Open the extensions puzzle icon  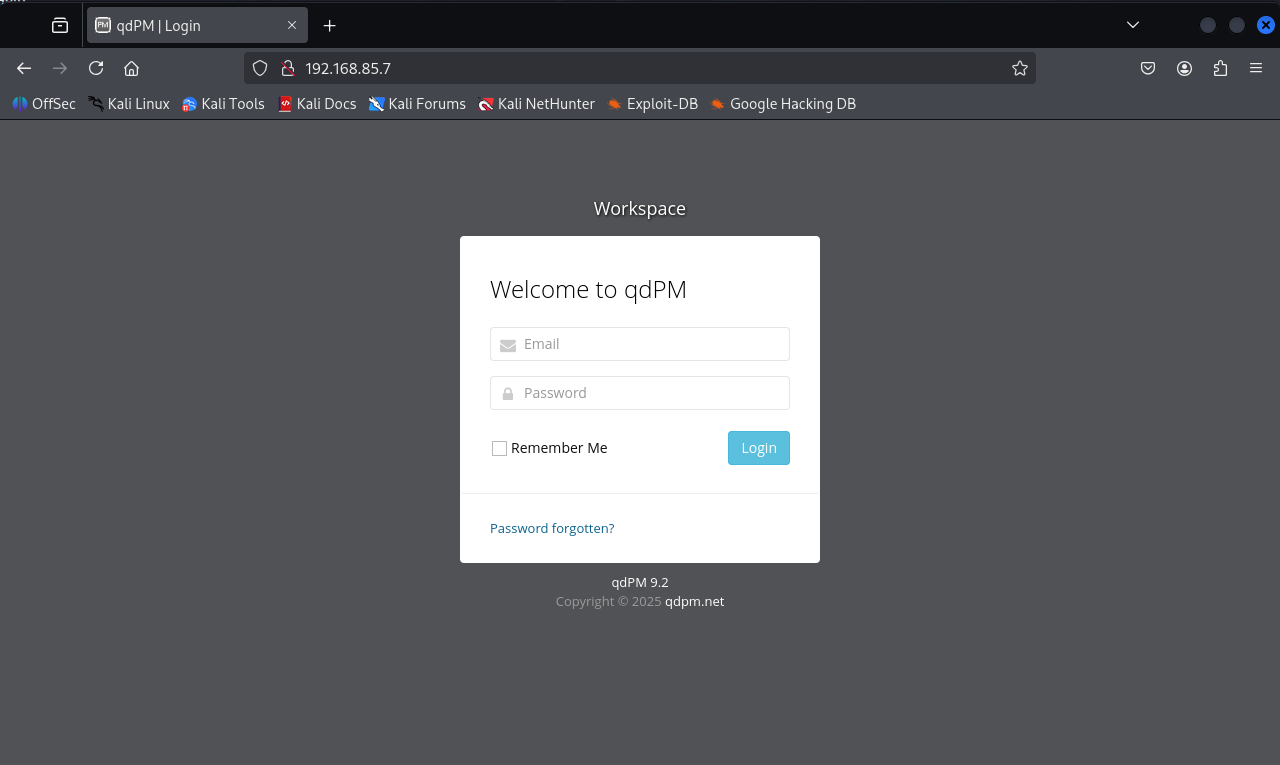pyautogui.click(x=1220, y=68)
